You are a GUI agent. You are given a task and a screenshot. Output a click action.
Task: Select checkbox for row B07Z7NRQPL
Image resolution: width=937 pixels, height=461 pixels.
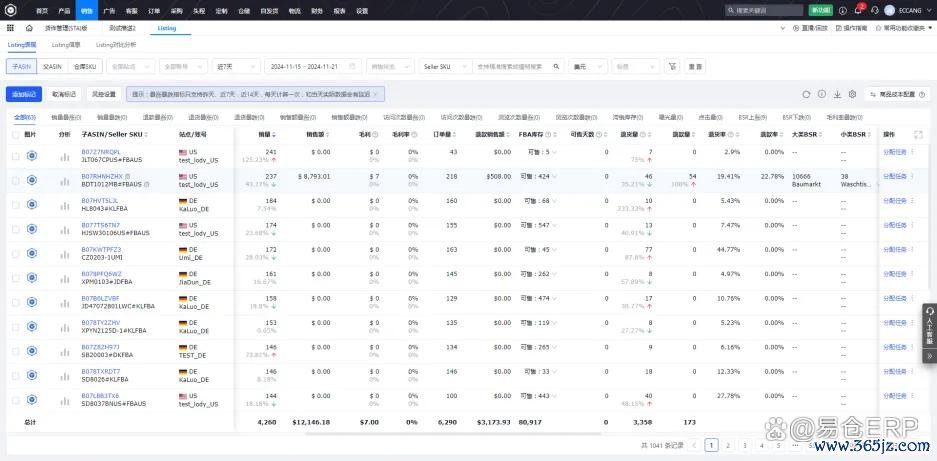click(16, 157)
